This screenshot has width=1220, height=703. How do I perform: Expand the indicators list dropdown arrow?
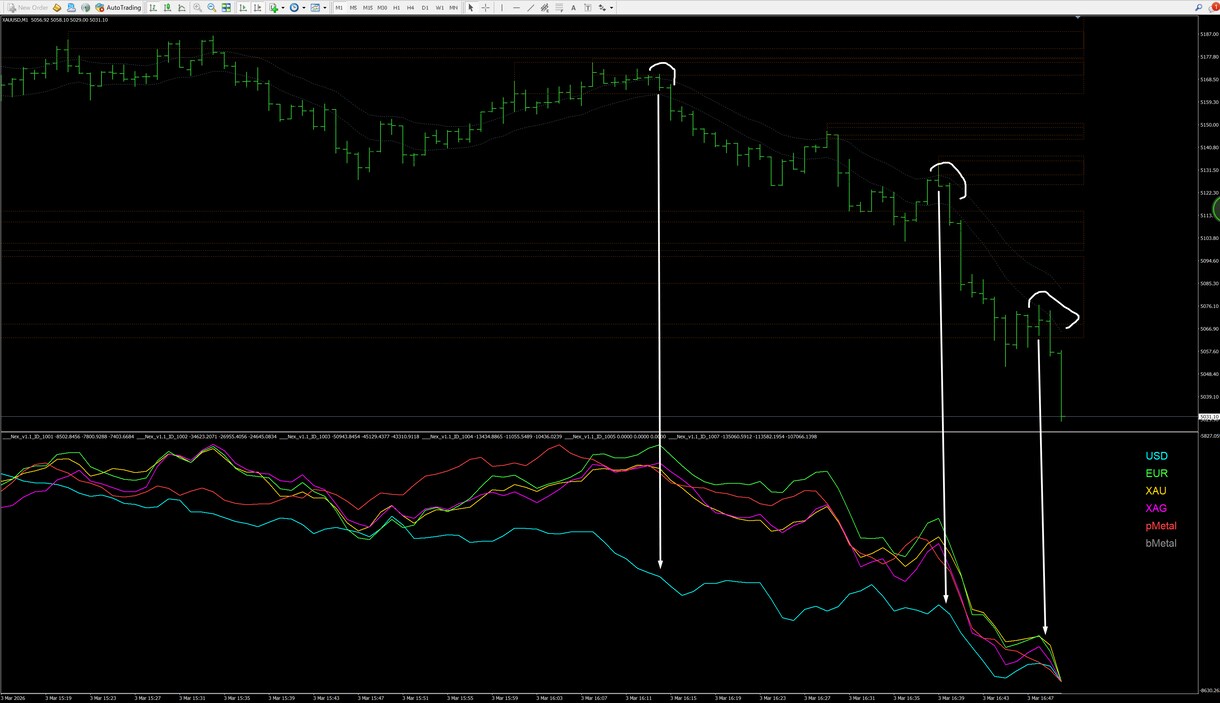pos(283,7)
